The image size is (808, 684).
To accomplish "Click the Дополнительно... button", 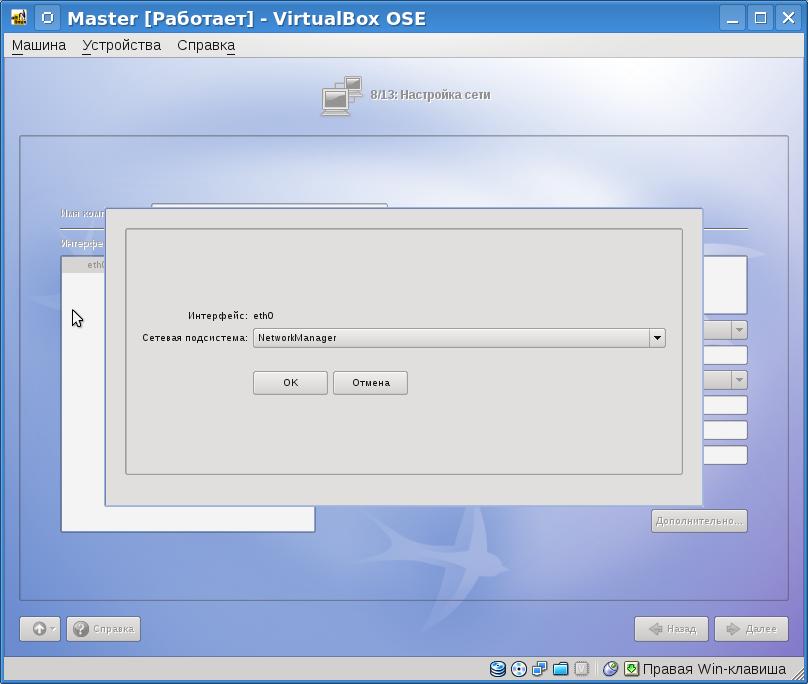I will tap(699, 521).
